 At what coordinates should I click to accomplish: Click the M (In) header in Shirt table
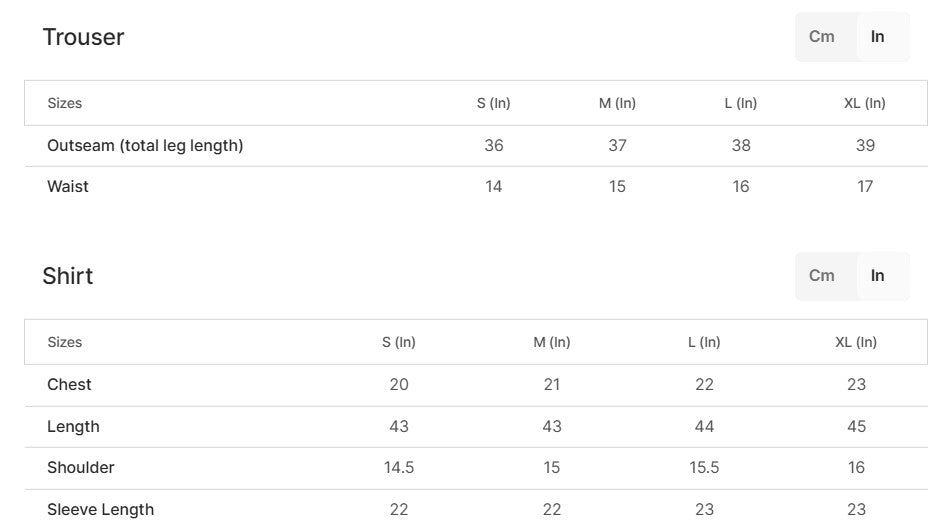pos(552,342)
